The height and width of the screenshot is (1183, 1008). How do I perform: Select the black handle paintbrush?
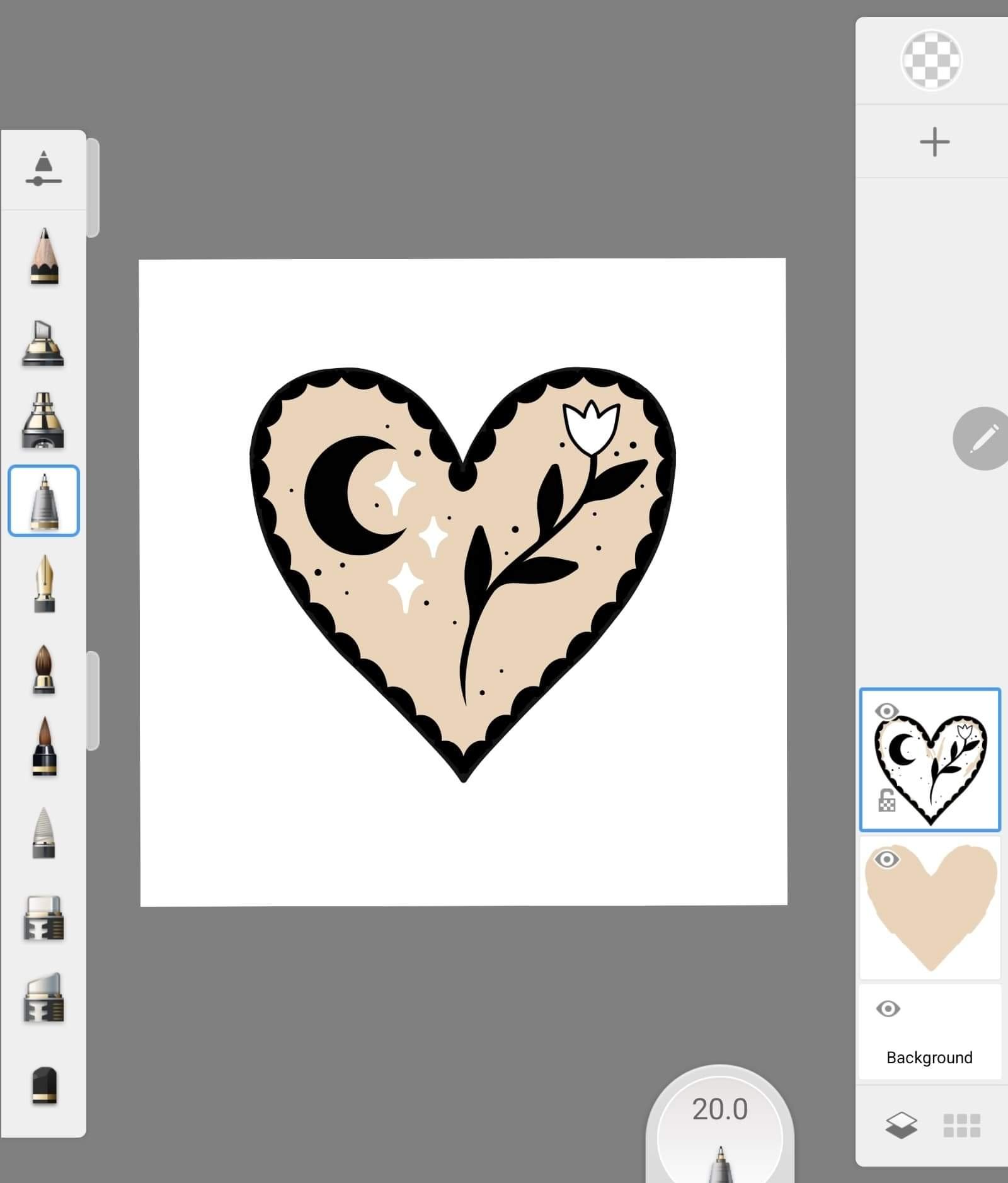tap(44, 746)
